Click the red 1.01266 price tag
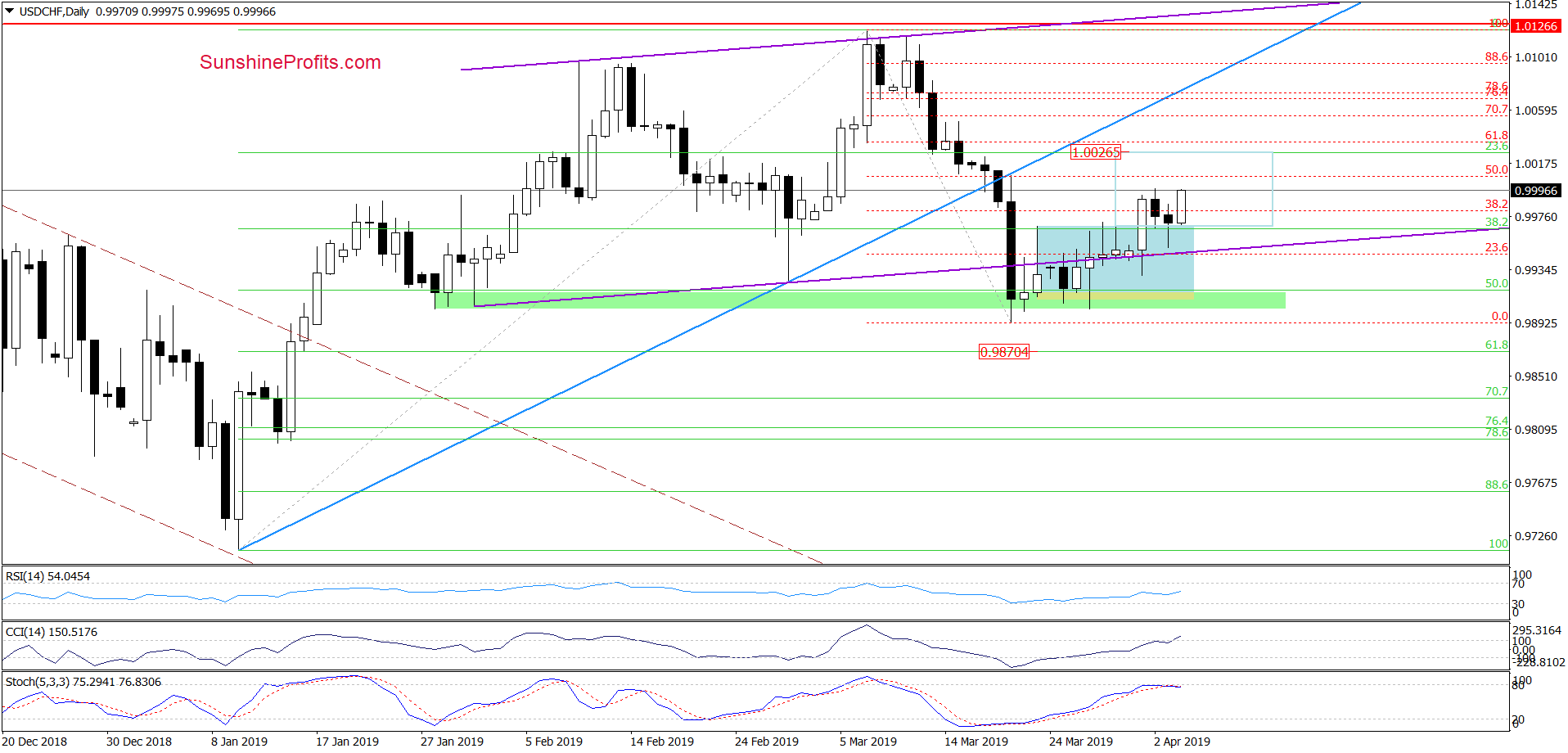Viewport: 1568px width, 753px height. (x=1536, y=26)
